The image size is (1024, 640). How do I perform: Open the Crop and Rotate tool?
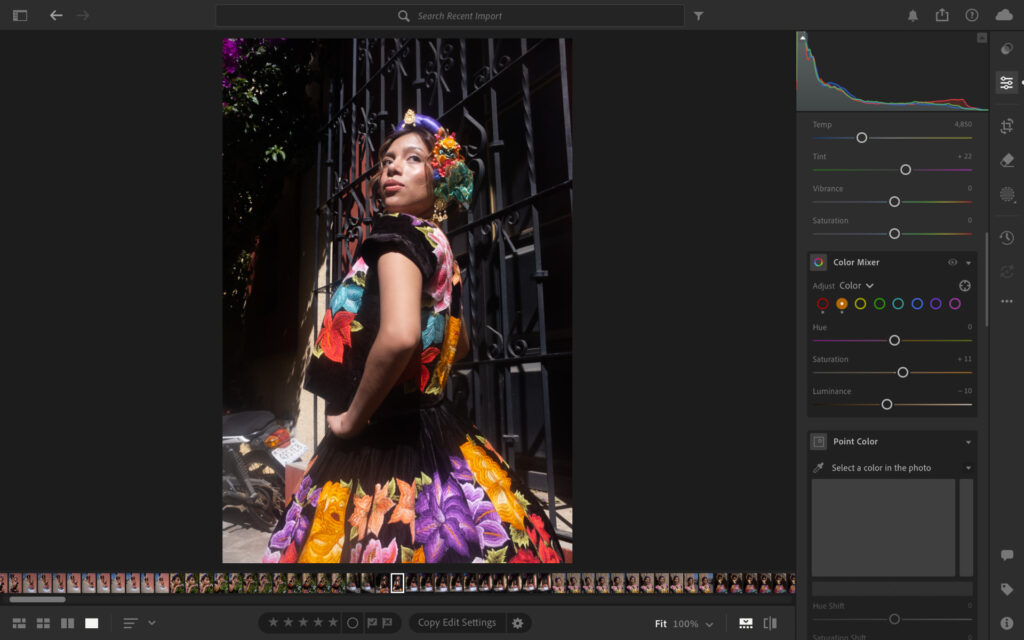[x=1006, y=126]
